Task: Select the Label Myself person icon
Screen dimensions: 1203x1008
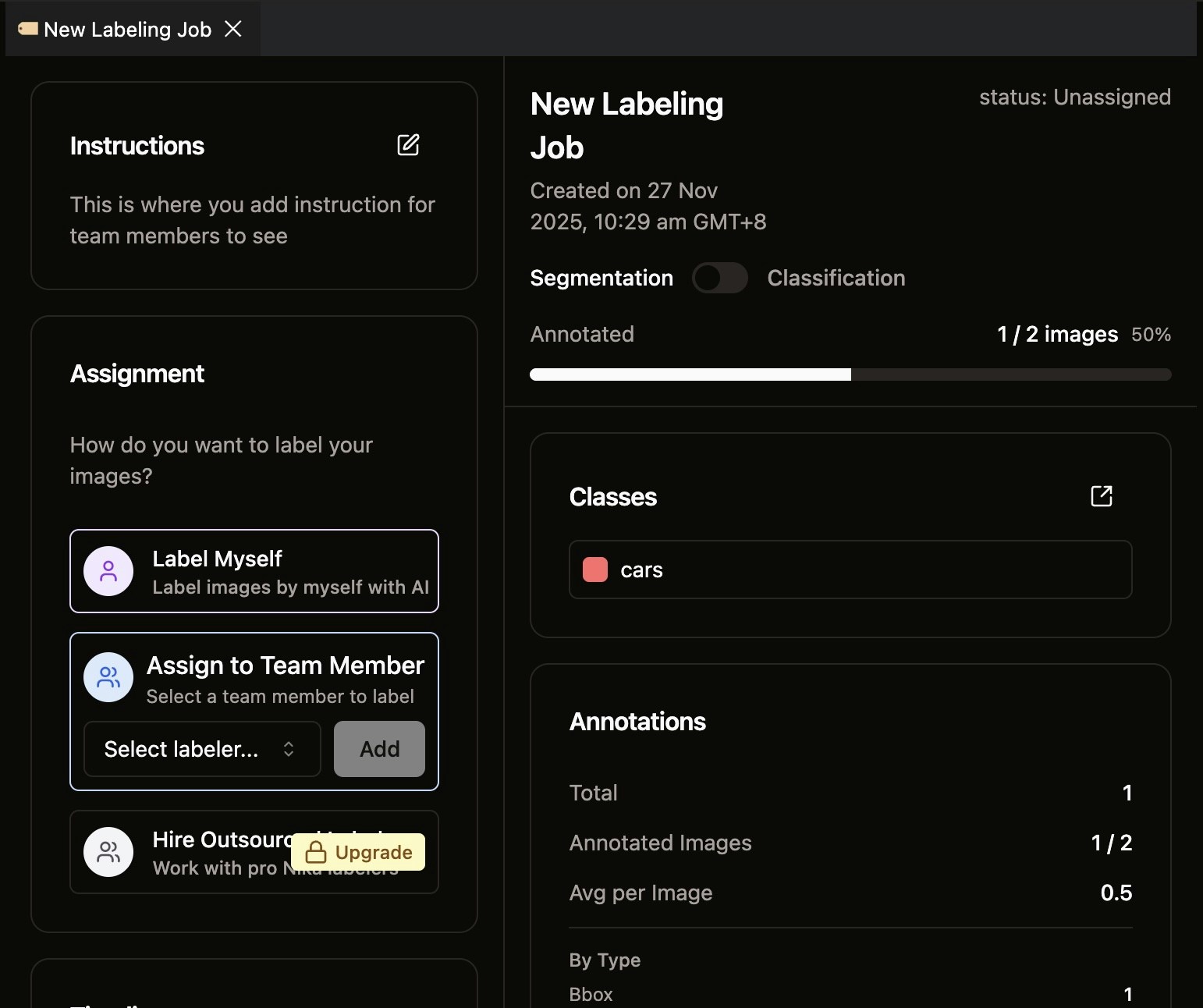Action: (108, 571)
